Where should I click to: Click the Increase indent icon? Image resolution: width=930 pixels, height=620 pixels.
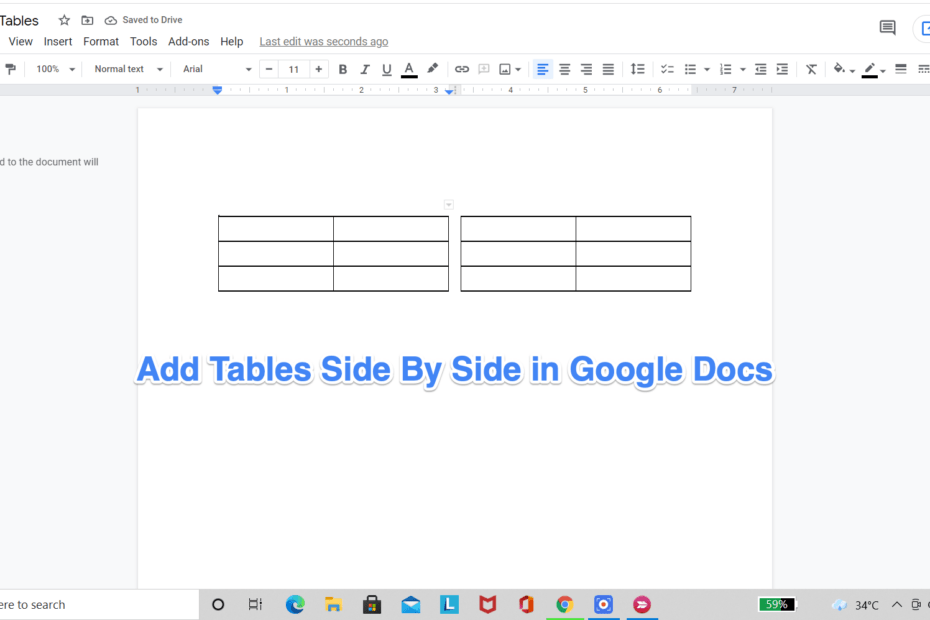click(782, 69)
